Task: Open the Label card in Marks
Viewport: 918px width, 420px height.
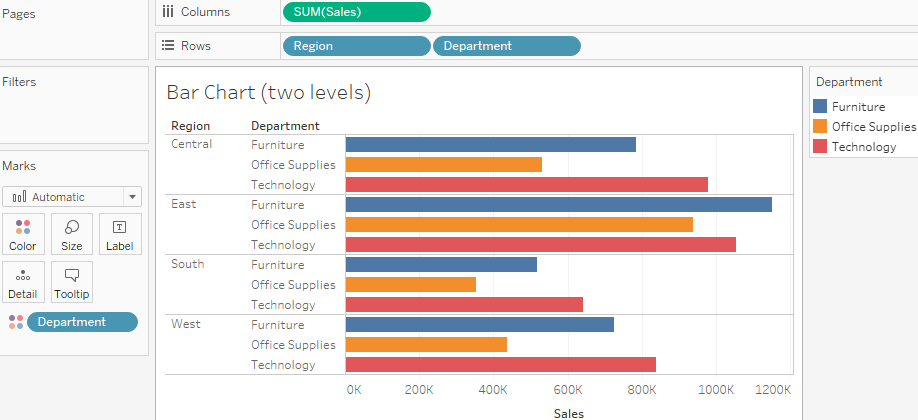Action: point(120,234)
